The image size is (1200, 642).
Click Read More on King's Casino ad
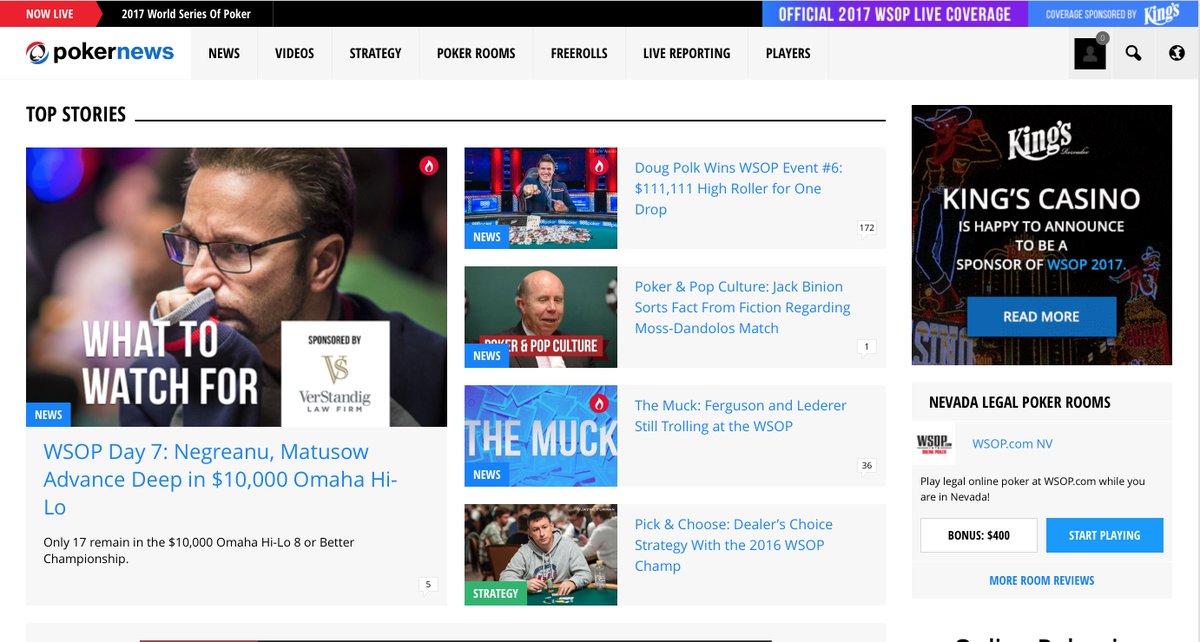[1041, 316]
